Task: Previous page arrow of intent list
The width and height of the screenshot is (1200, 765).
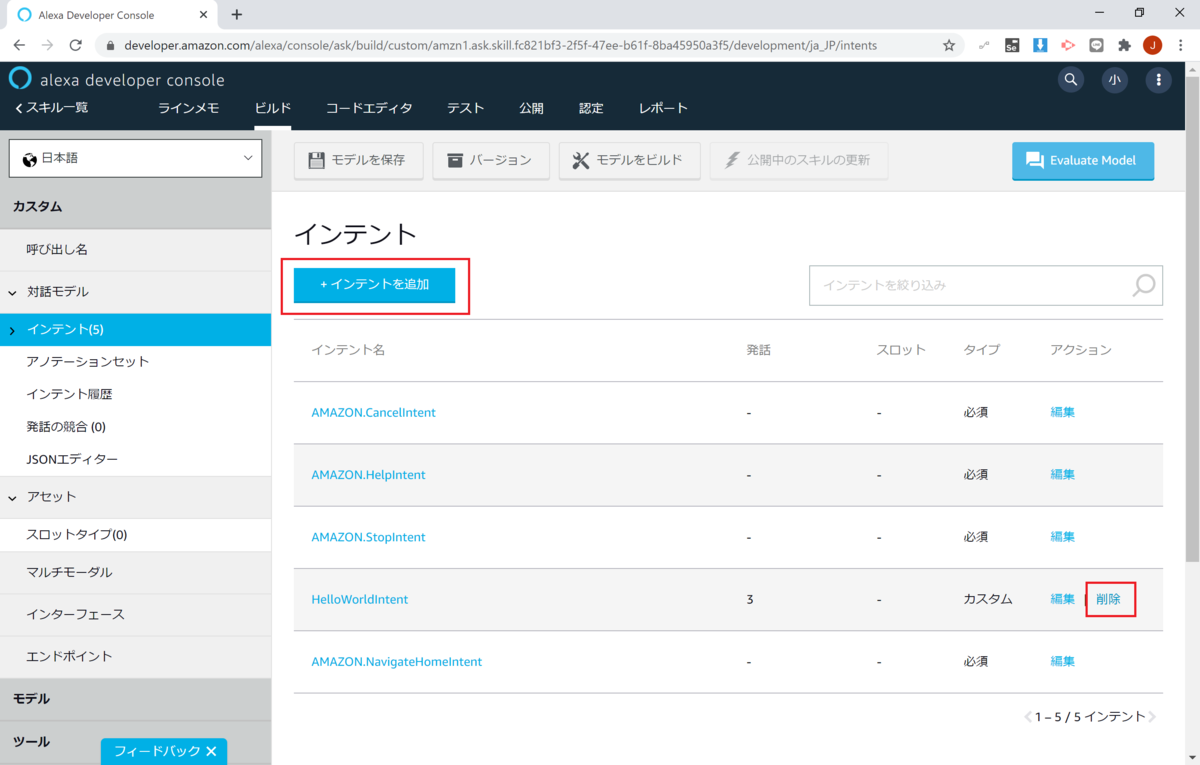Action: pyautogui.click(x=1028, y=717)
